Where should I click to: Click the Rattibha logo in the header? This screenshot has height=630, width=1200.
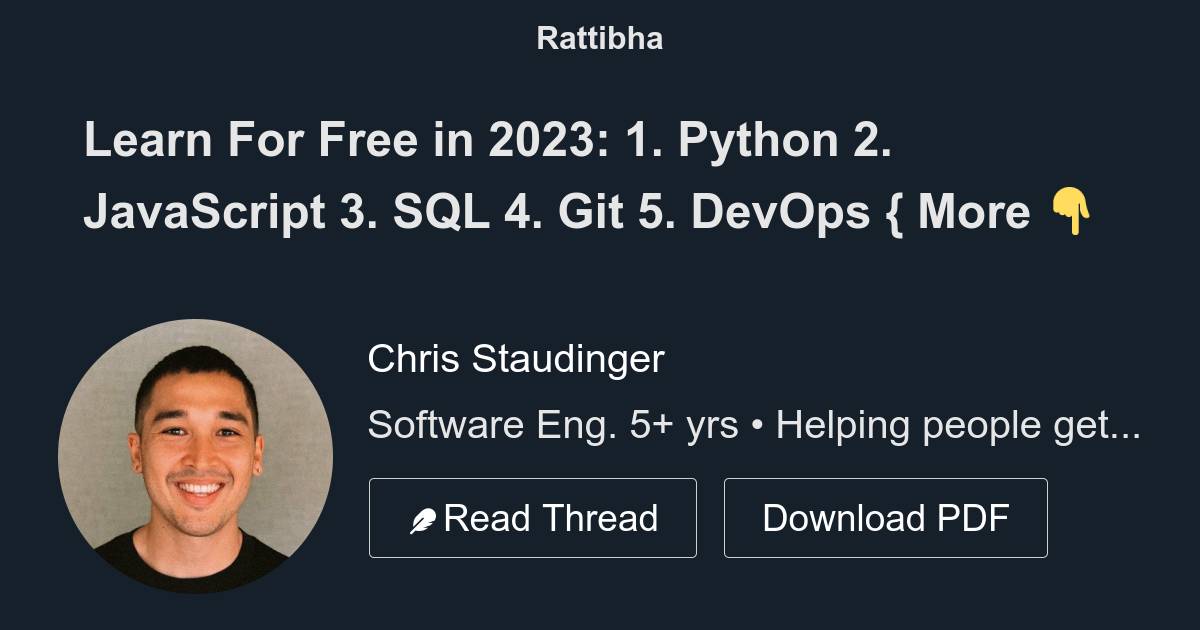(x=599, y=38)
